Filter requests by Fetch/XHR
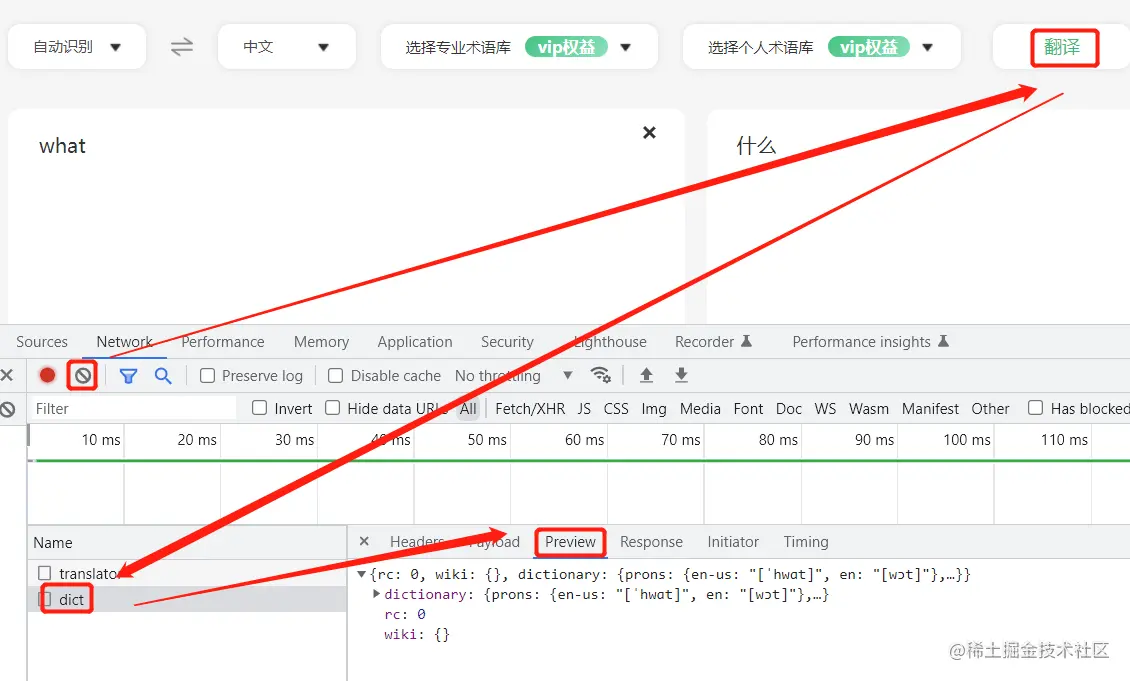The image size is (1130, 681). [530, 409]
